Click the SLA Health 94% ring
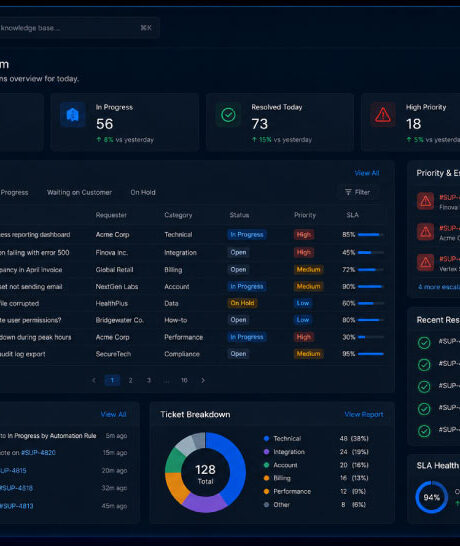Screen dimensions: 460x546 (x=431, y=497)
